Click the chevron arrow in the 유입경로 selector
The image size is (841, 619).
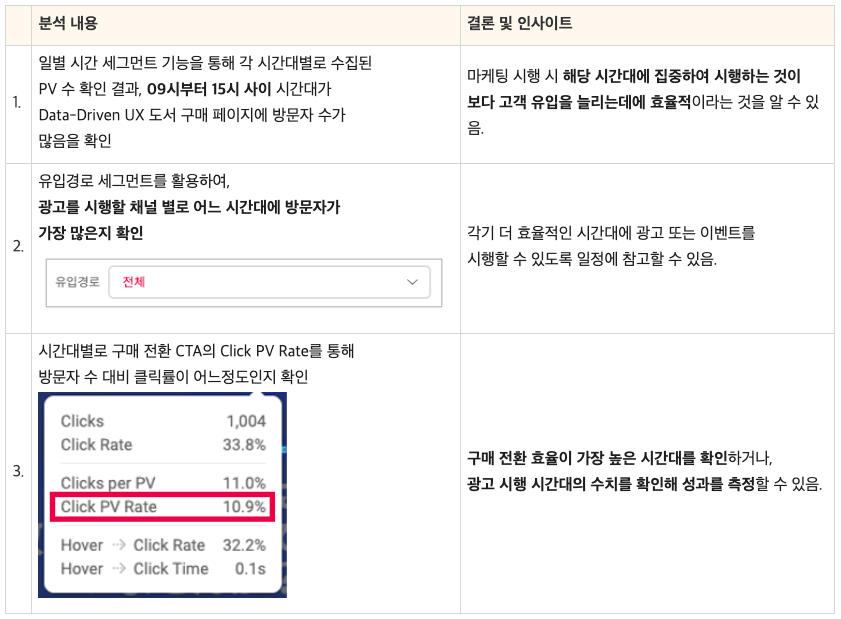click(412, 283)
